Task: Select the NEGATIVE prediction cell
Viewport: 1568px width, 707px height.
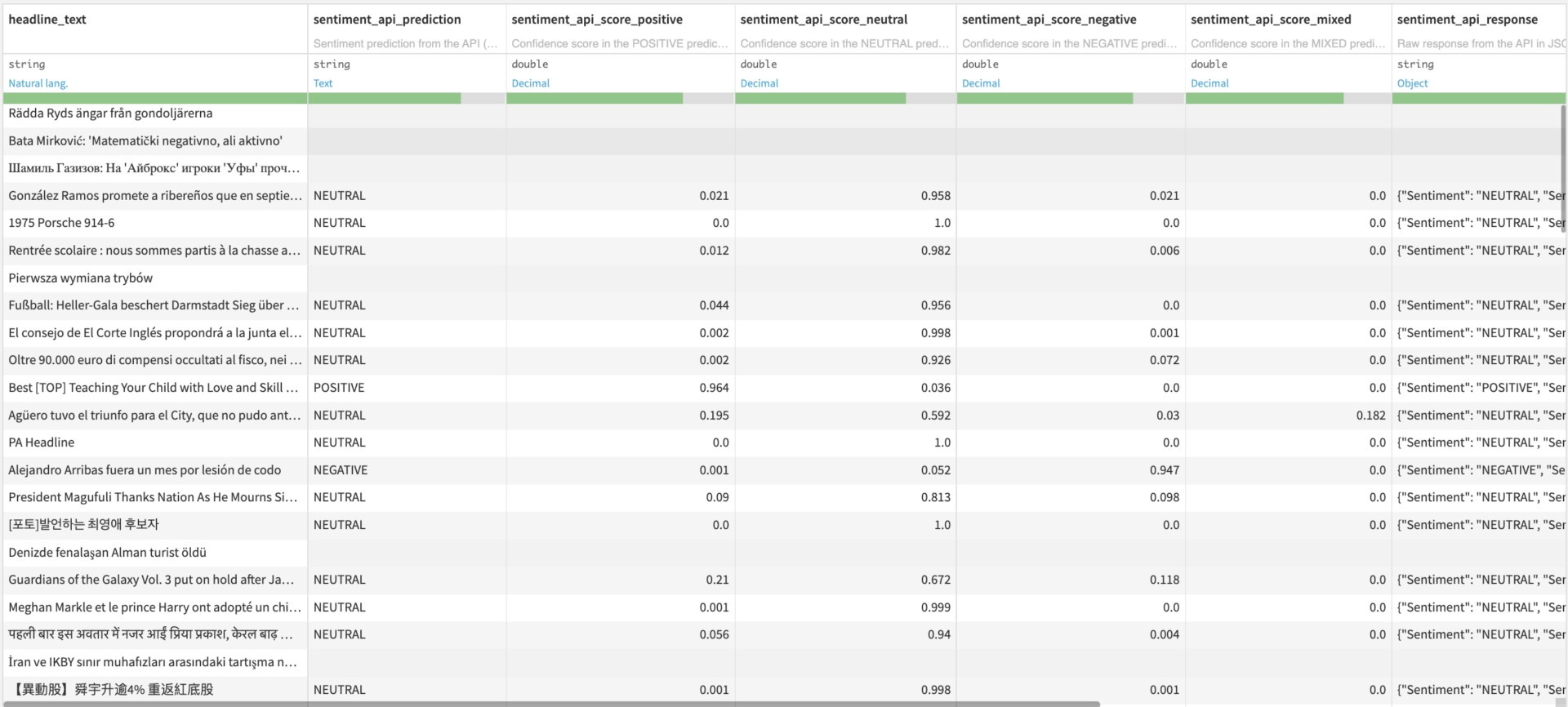Action: pyautogui.click(x=341, y=470)
